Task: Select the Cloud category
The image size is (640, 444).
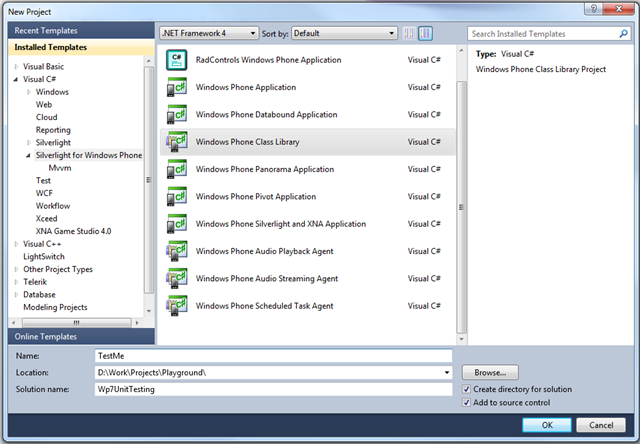Action: 46,117
